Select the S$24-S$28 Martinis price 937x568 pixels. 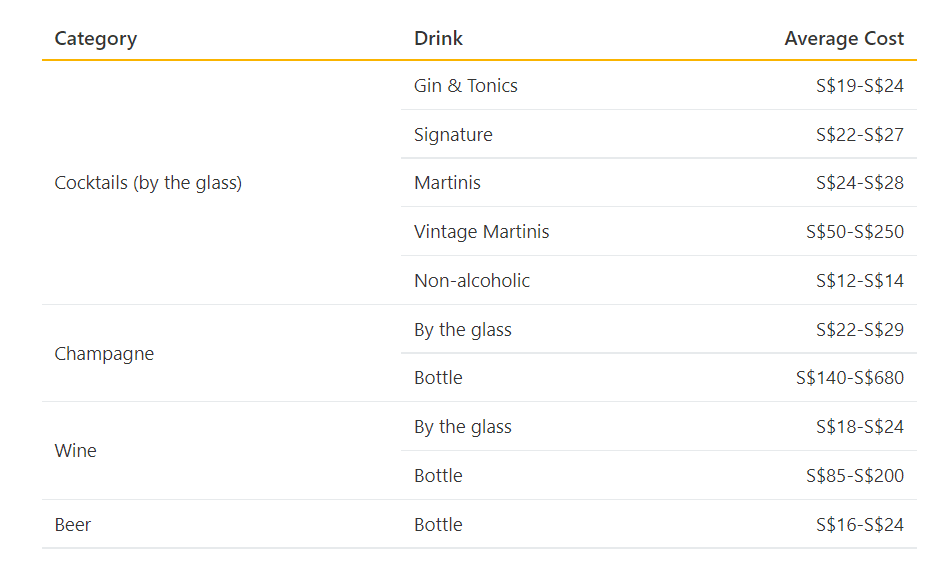859,183
